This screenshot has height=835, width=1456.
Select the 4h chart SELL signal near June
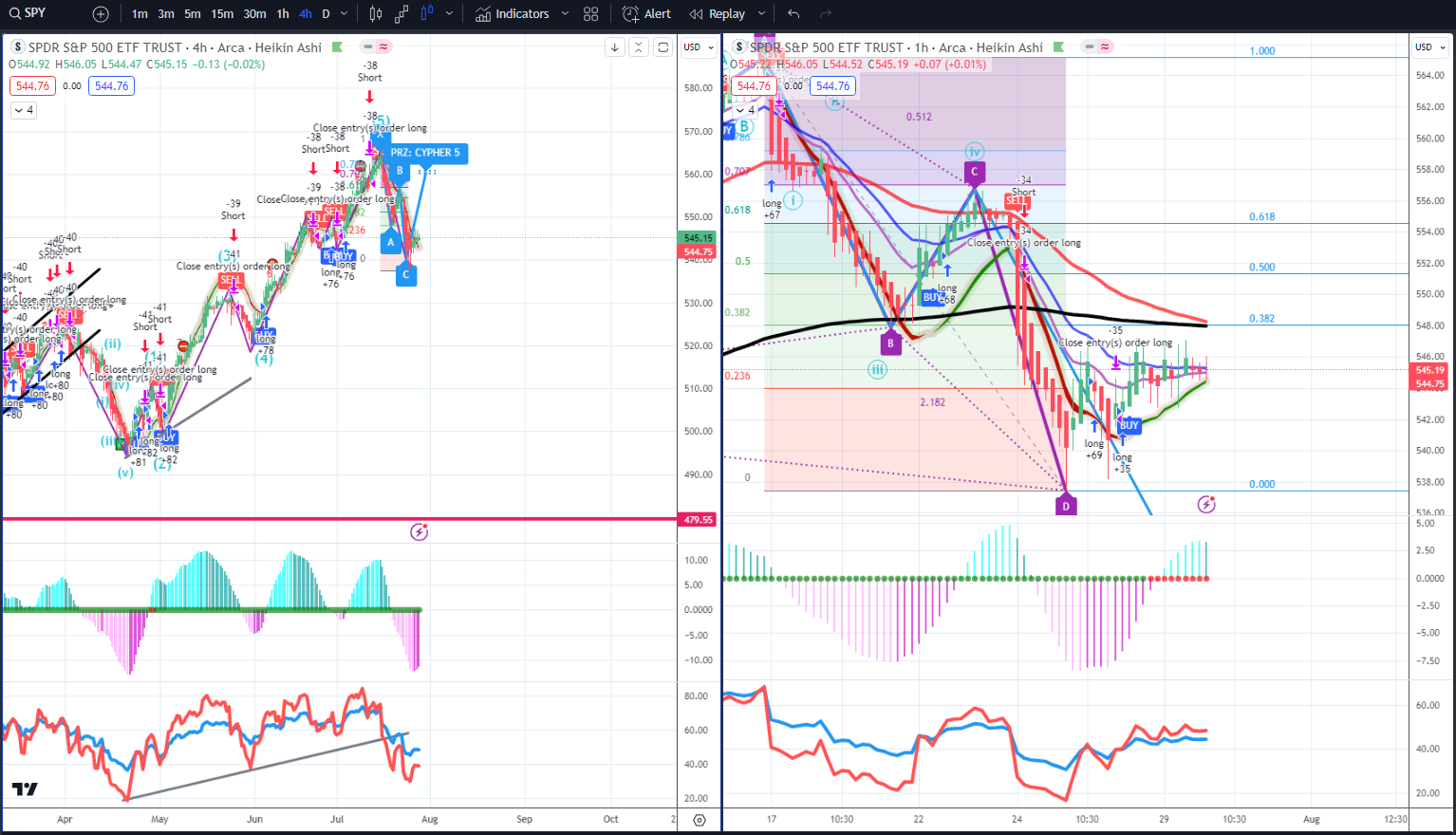click(x=231, y=281)
